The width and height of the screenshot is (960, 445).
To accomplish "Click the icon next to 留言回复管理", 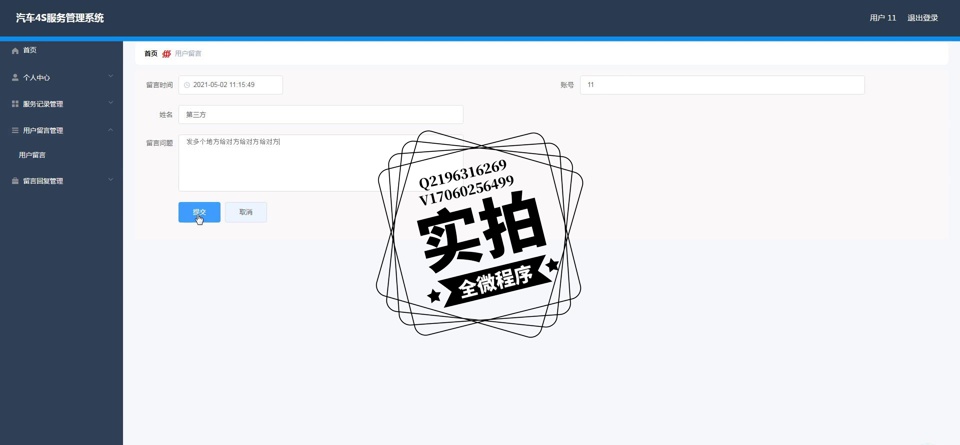I will pyautogui.click(x=15, y=181).
